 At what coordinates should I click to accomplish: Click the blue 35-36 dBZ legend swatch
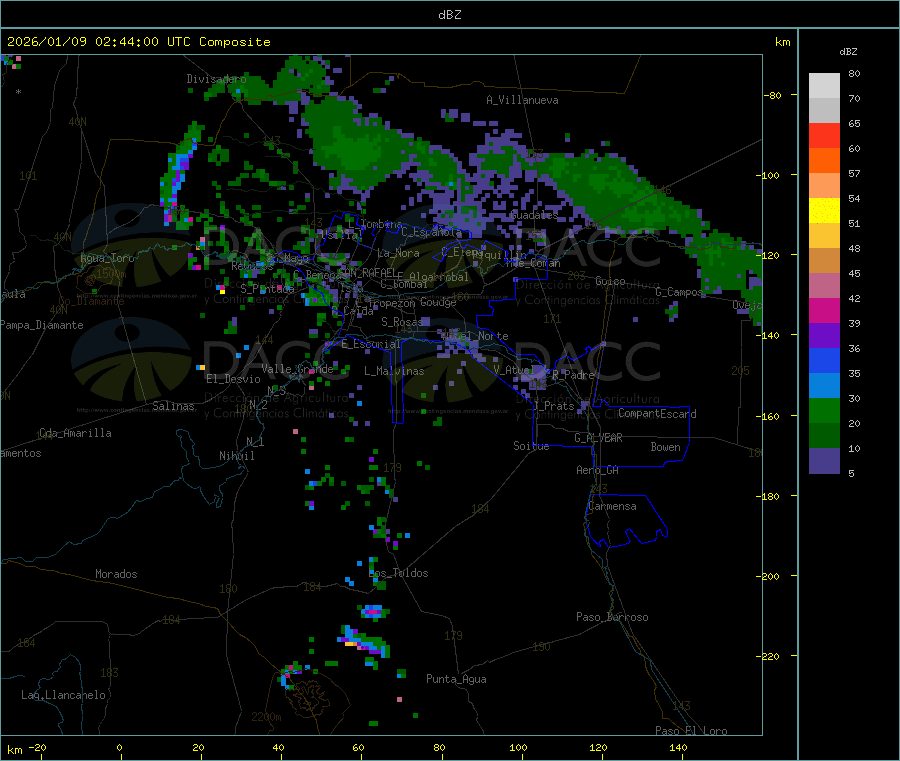(x=824, y=360)
